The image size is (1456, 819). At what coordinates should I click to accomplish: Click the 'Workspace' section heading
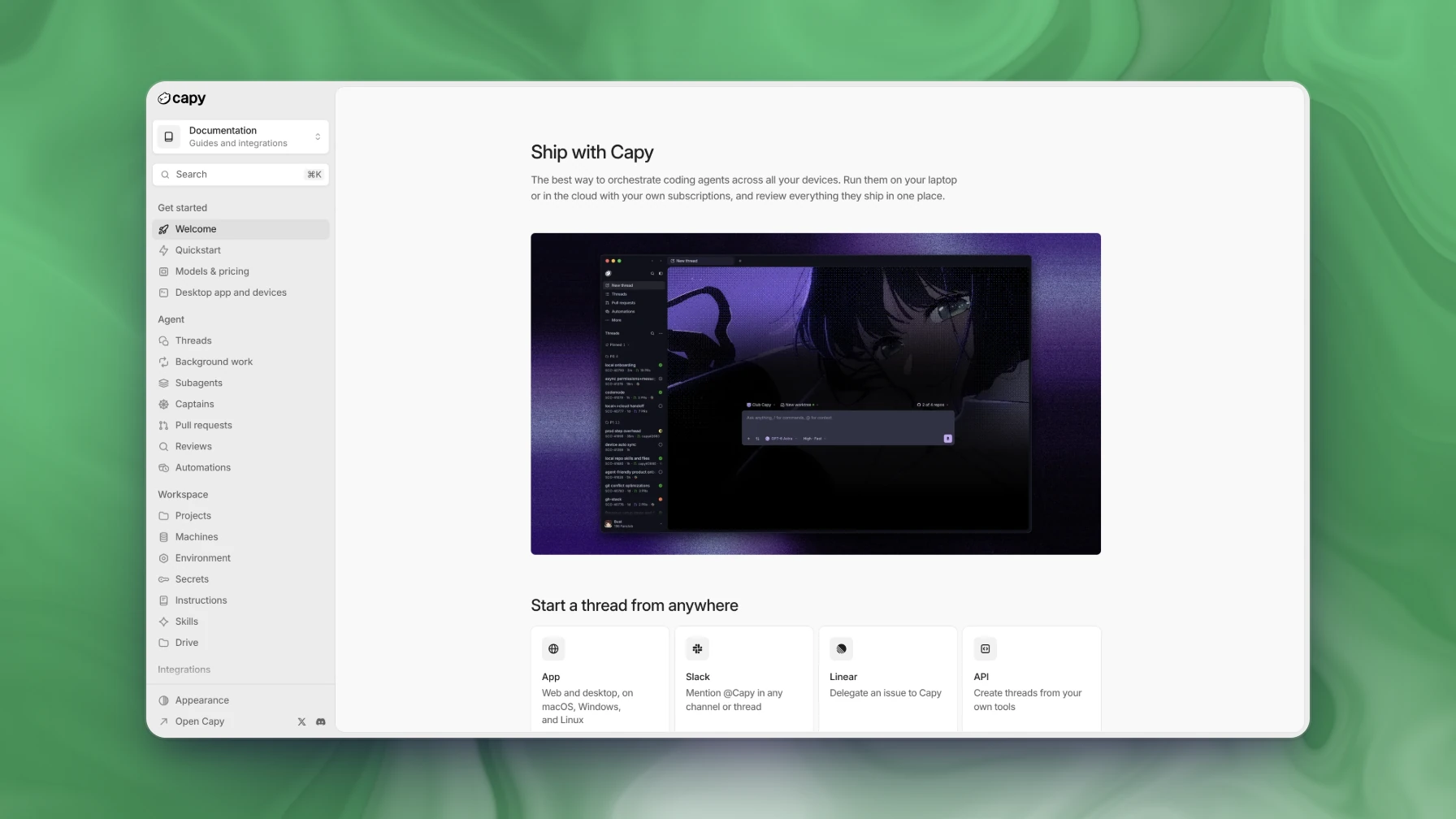183,495
